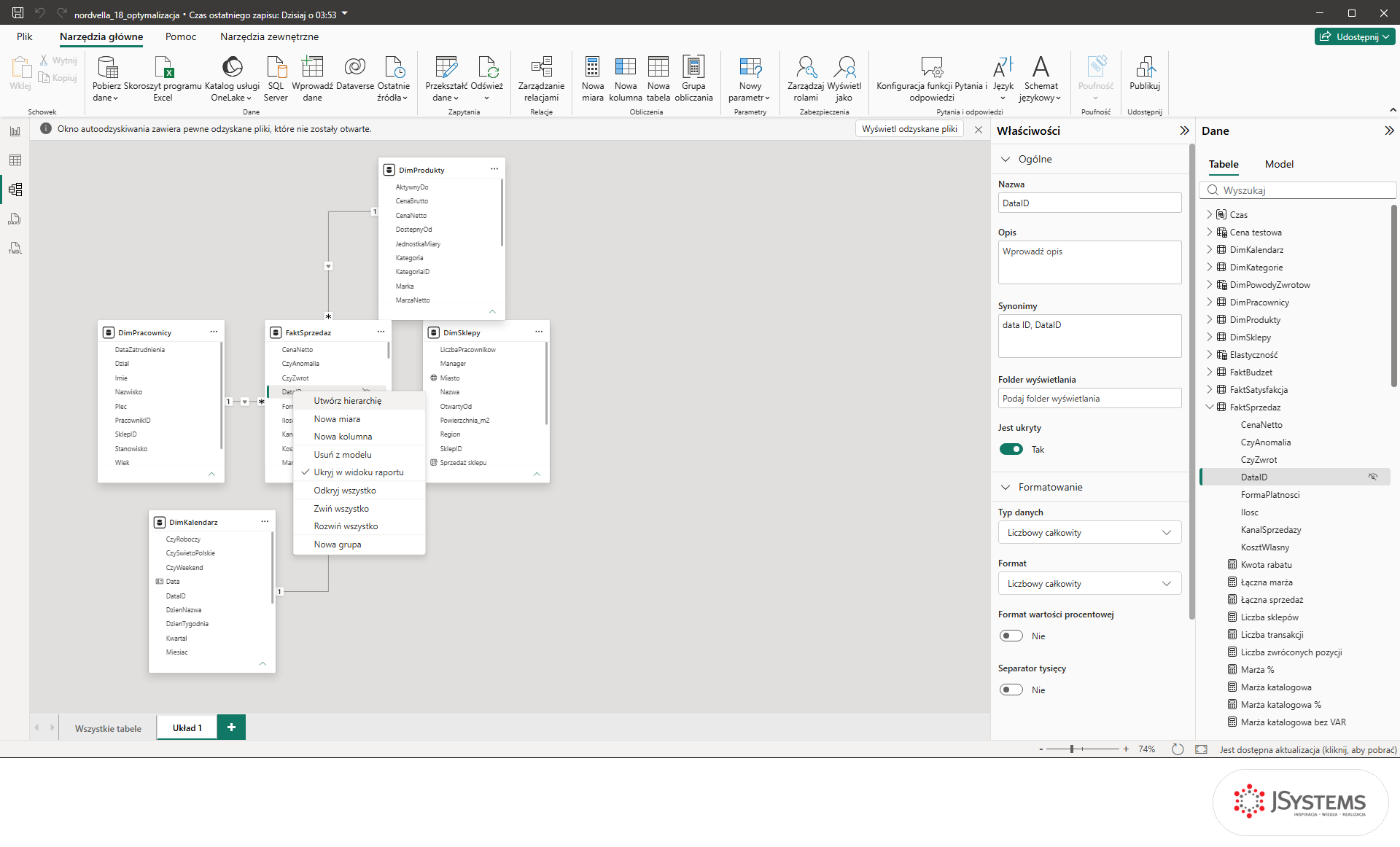This screenshot has height=847, width=1400.
Task: Collapse the Formatowanie section
Action: click(x=1006, y=487)
